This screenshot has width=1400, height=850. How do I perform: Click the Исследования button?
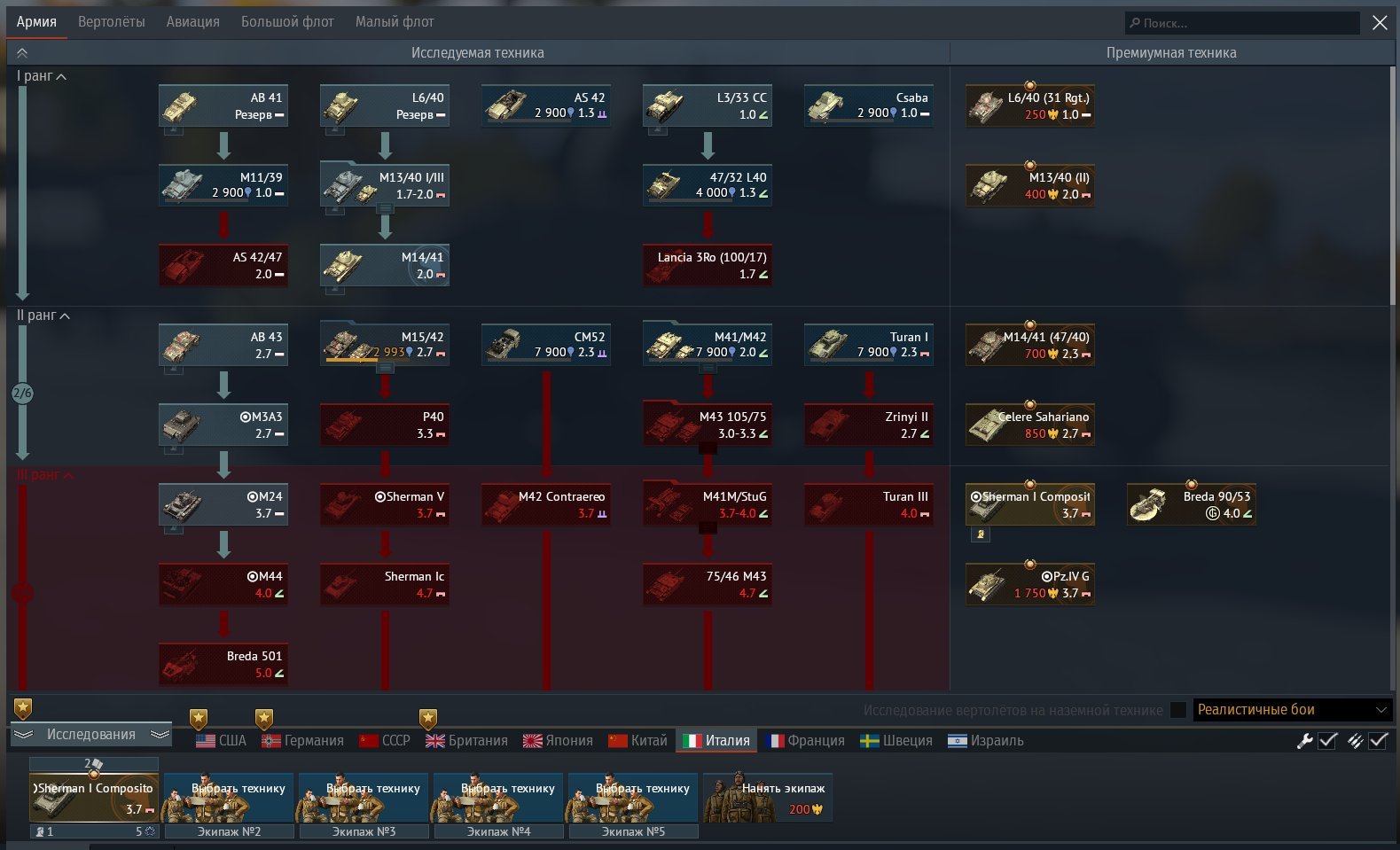(x=91, y=735)
